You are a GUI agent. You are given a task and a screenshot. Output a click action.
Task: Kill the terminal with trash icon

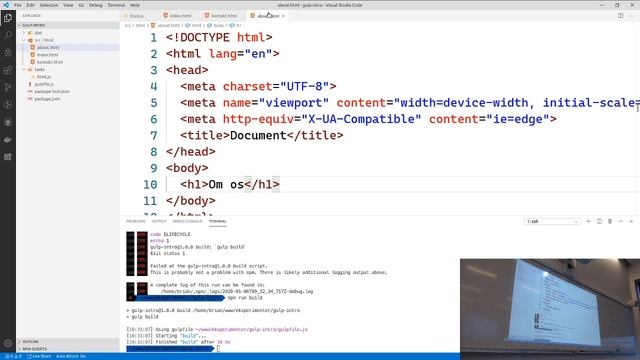coord(610,221)
